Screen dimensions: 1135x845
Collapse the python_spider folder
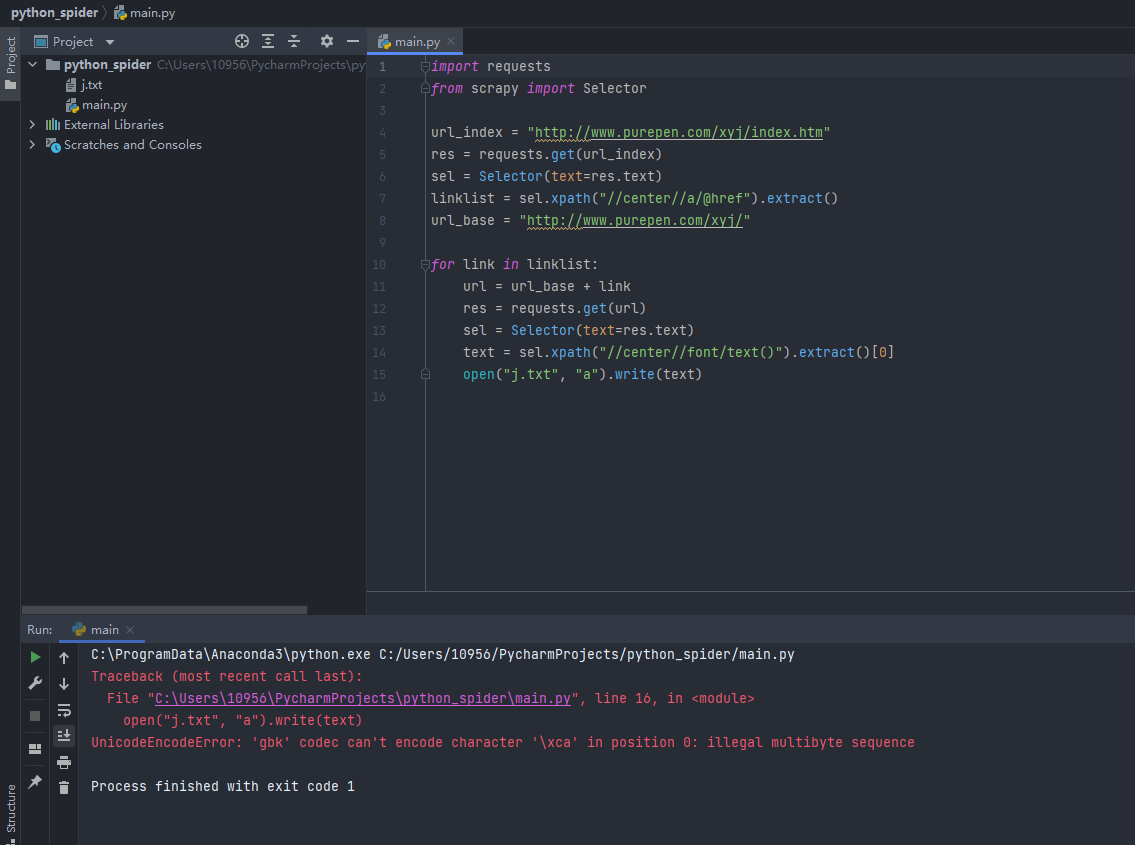32,65
